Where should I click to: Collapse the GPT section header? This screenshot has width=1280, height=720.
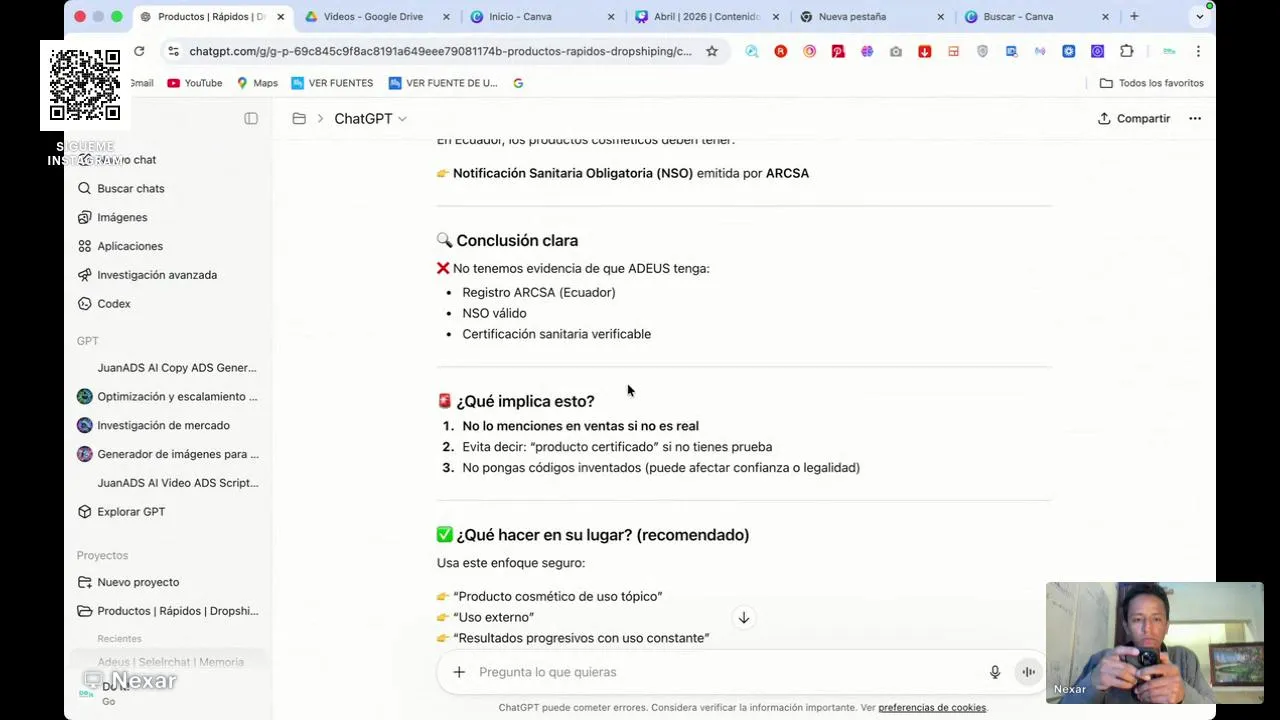tap(87, 341)
